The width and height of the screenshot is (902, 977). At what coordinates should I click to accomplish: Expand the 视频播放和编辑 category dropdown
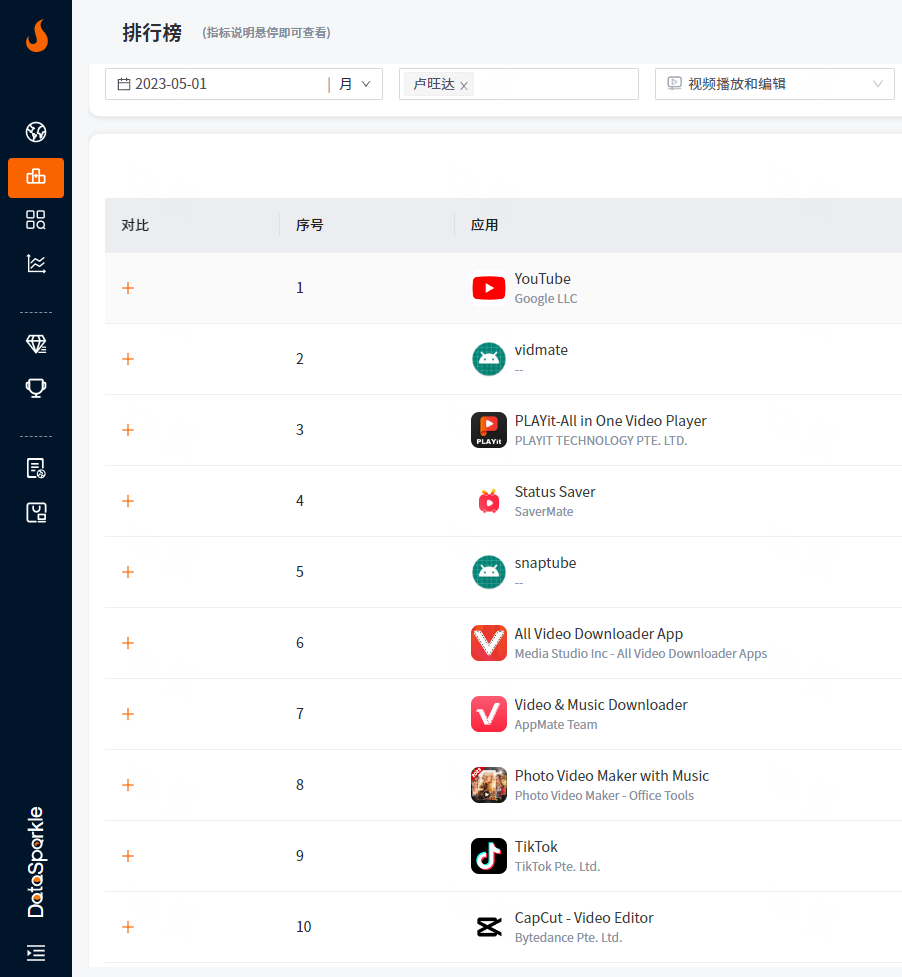point(775,84)
